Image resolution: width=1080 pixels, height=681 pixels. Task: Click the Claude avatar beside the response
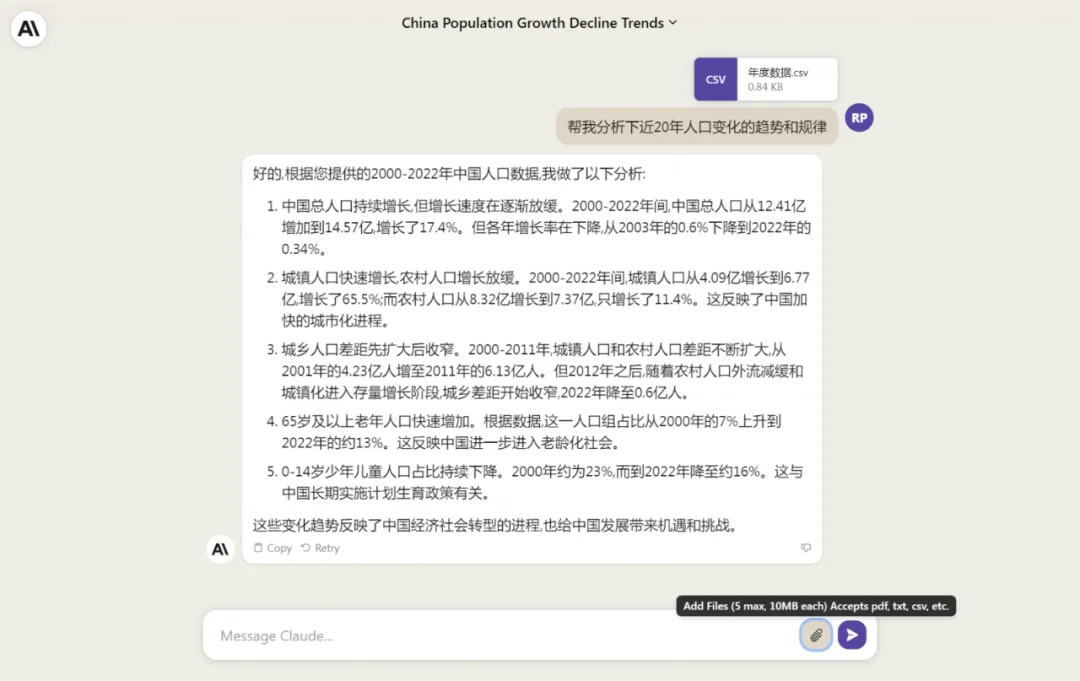pyautogui.click(x=220, y=549)
